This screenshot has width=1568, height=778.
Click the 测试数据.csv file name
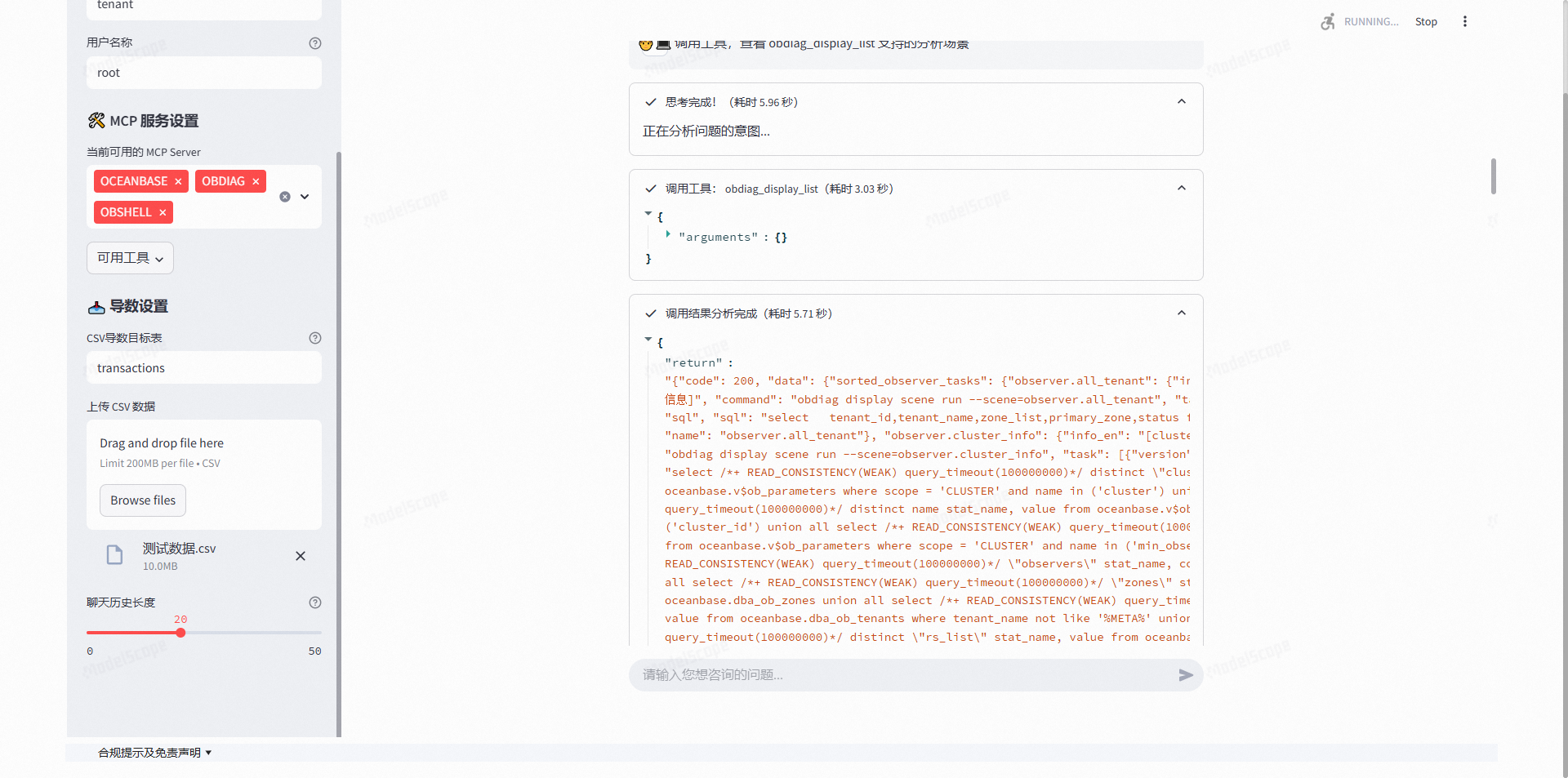click(x=180, y=549)
